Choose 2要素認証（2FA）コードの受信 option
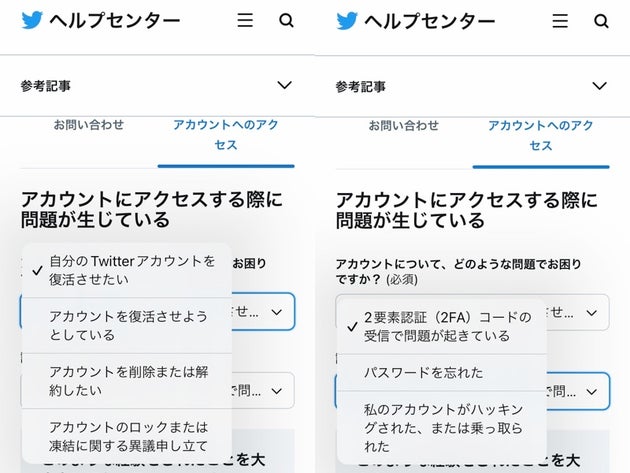 point(442,326)
